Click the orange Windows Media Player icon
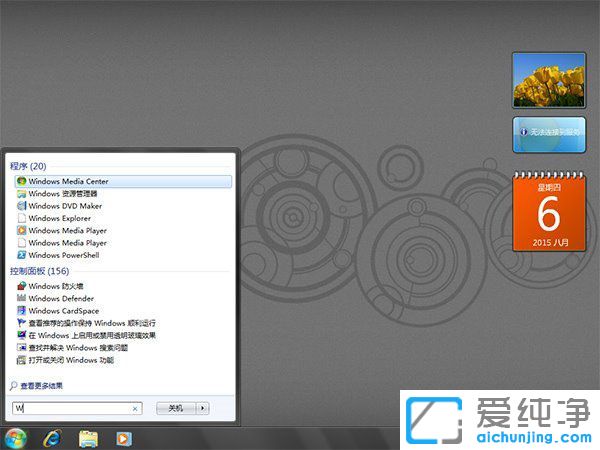The image size is (600, 450). pyautogui.click(x=21, y=230)
